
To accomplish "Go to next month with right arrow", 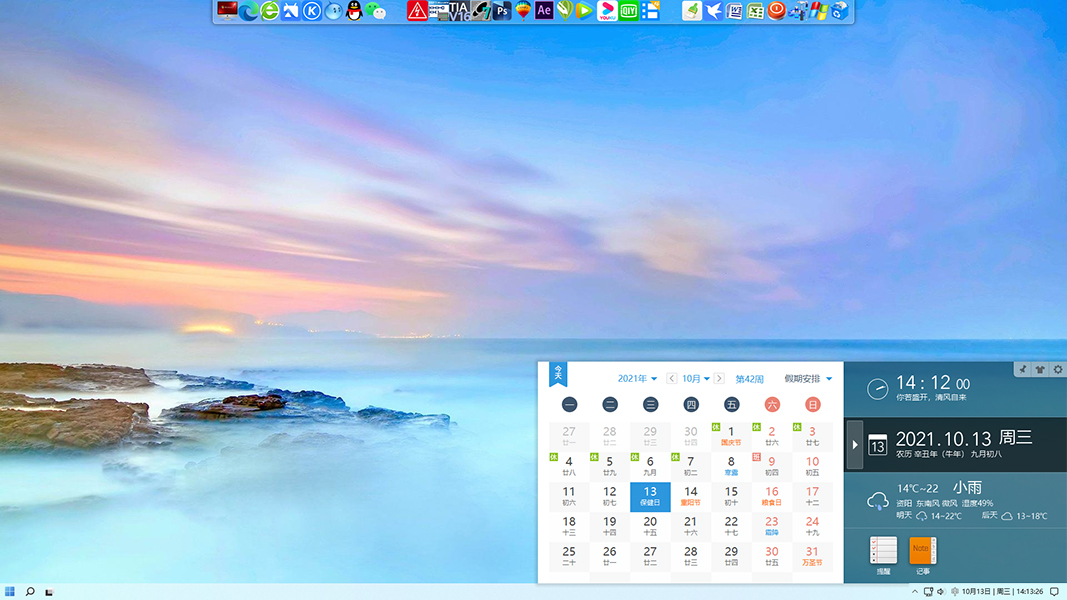I will tap(719, 378).
